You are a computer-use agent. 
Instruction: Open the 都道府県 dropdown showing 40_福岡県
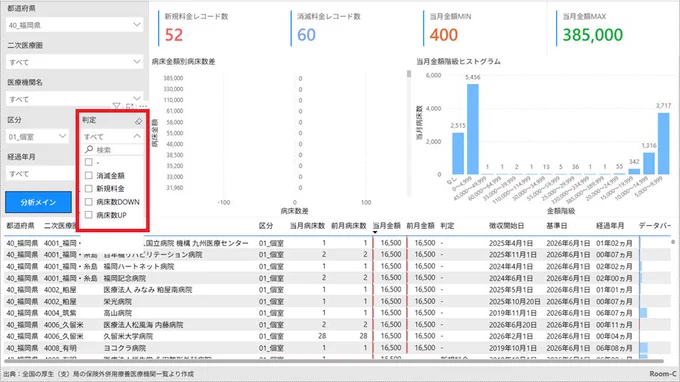coord(75,25)
